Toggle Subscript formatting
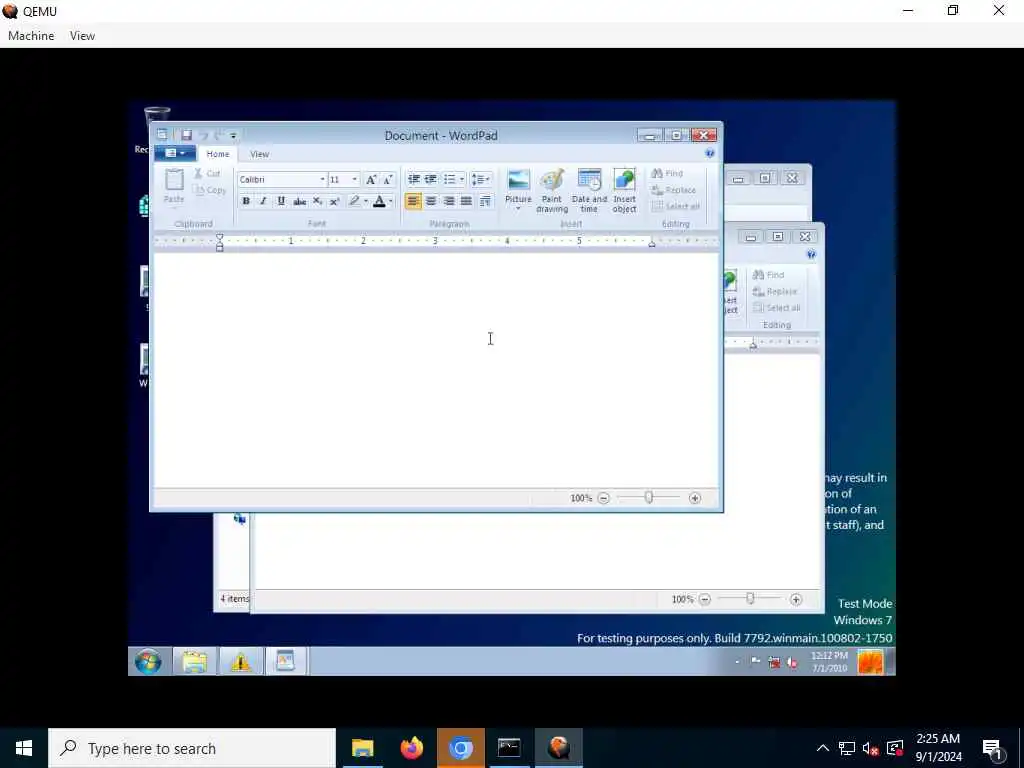The width and height of the screenshot is (1024, 768). tap(317, 201)
